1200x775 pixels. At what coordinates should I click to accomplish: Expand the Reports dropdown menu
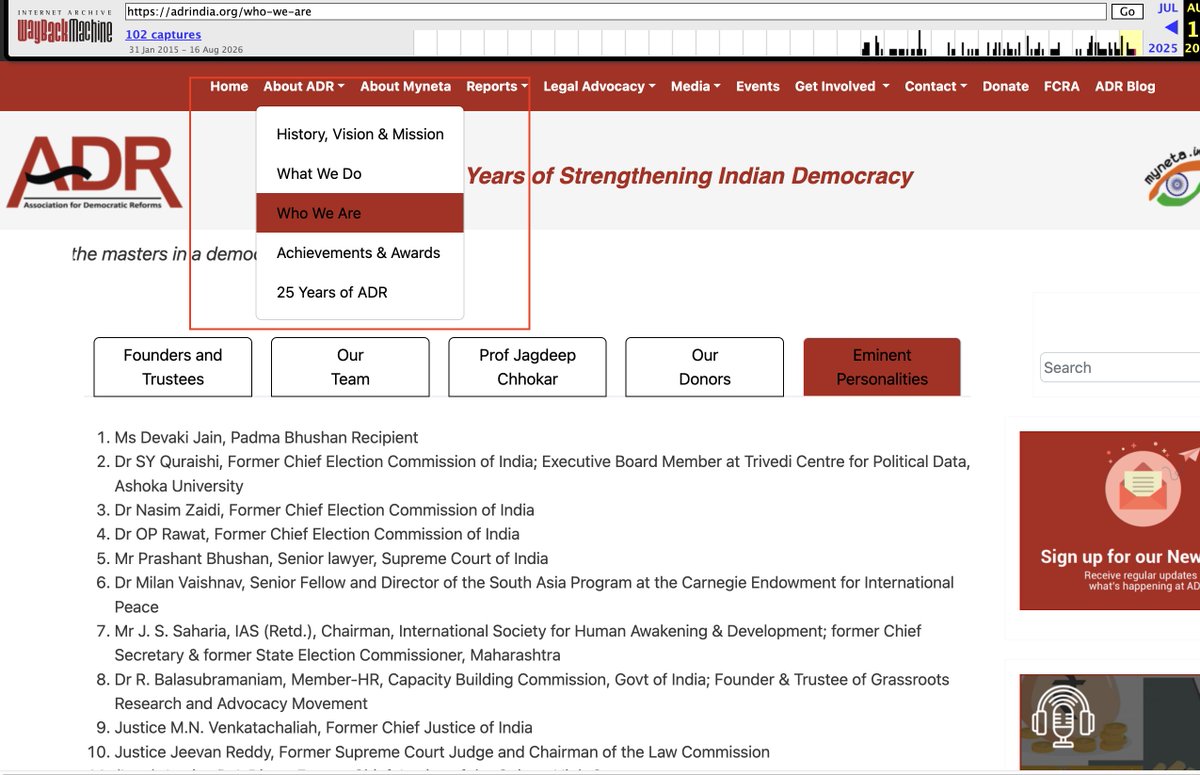point(497,86)
